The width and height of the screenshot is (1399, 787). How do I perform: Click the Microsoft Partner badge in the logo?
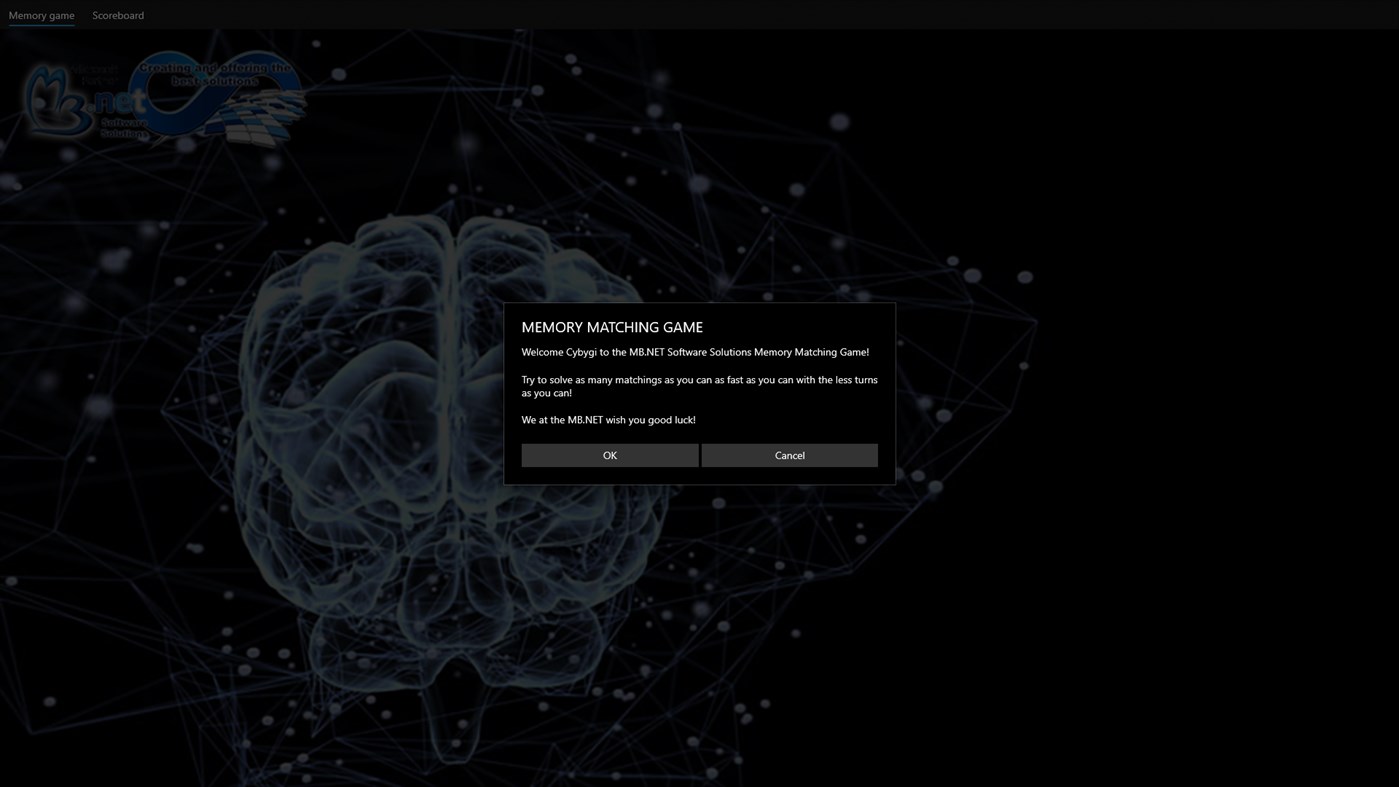[96, 74]
